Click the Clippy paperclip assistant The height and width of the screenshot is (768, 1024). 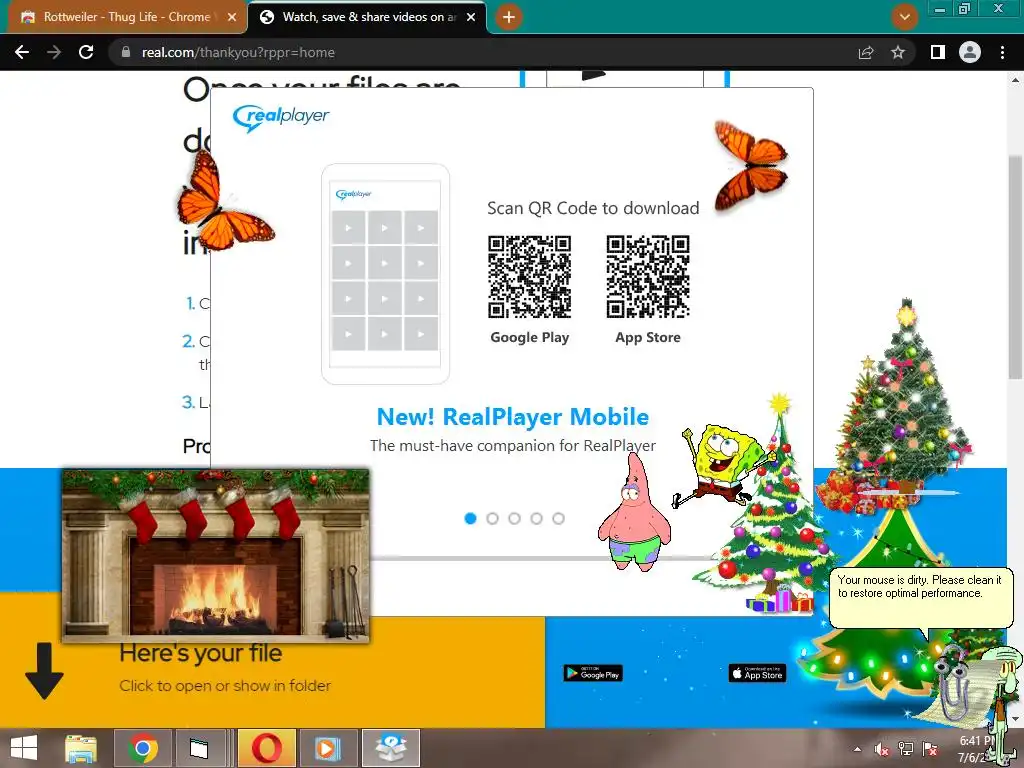pos(952,683)
